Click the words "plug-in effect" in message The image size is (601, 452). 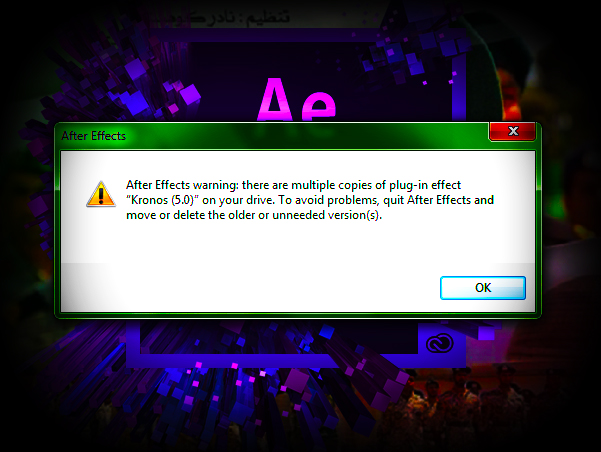tap(425, 185)
